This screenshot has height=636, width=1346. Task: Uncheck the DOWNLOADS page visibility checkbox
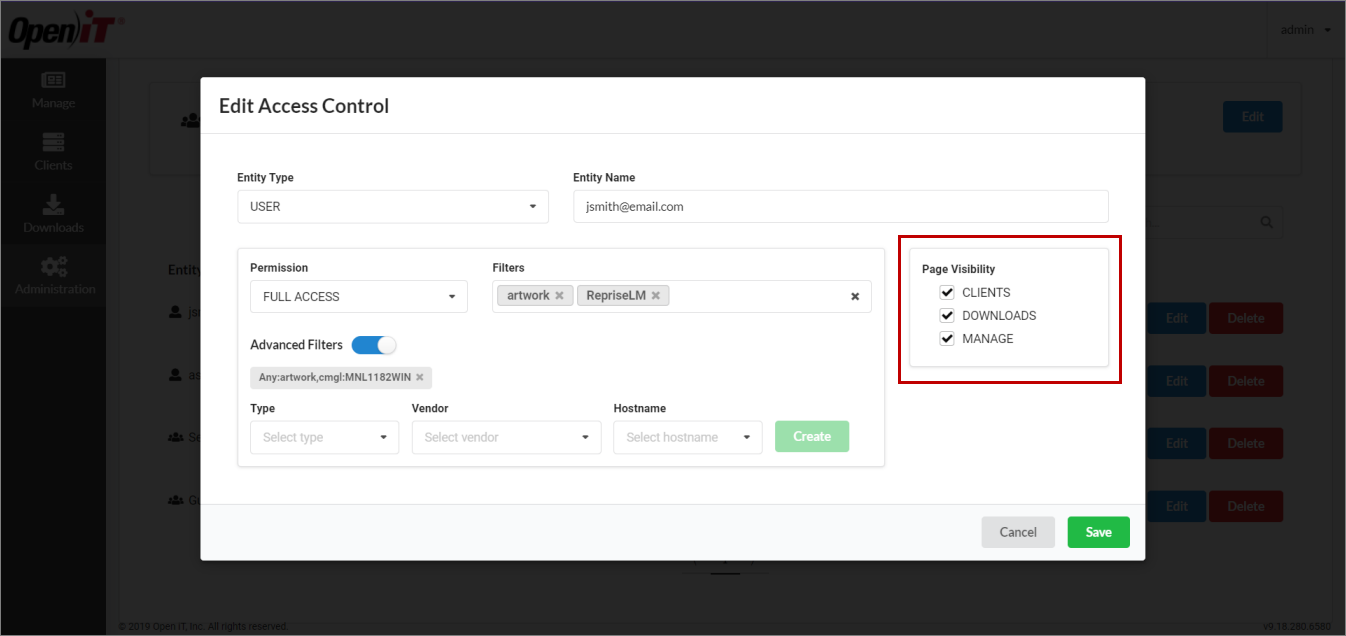point(947,316)
